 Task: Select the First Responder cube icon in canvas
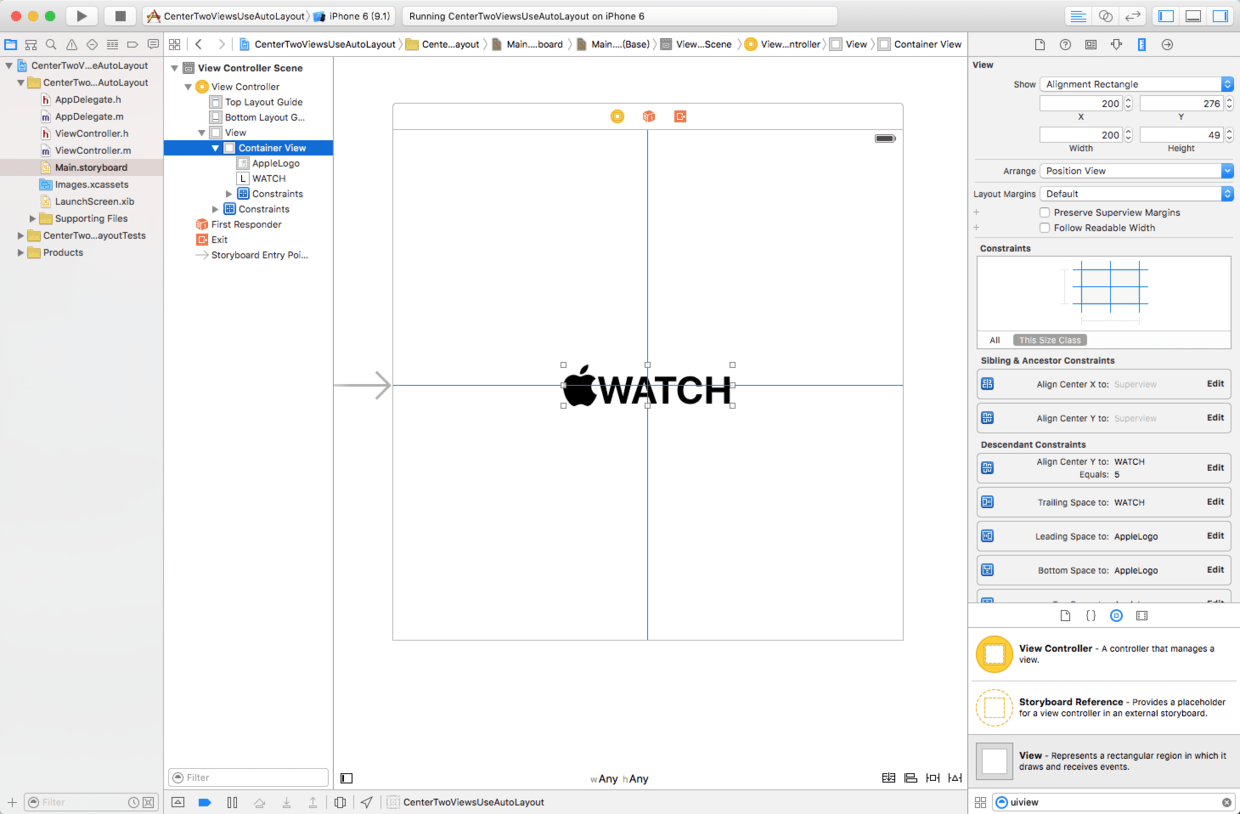point(648,117)
